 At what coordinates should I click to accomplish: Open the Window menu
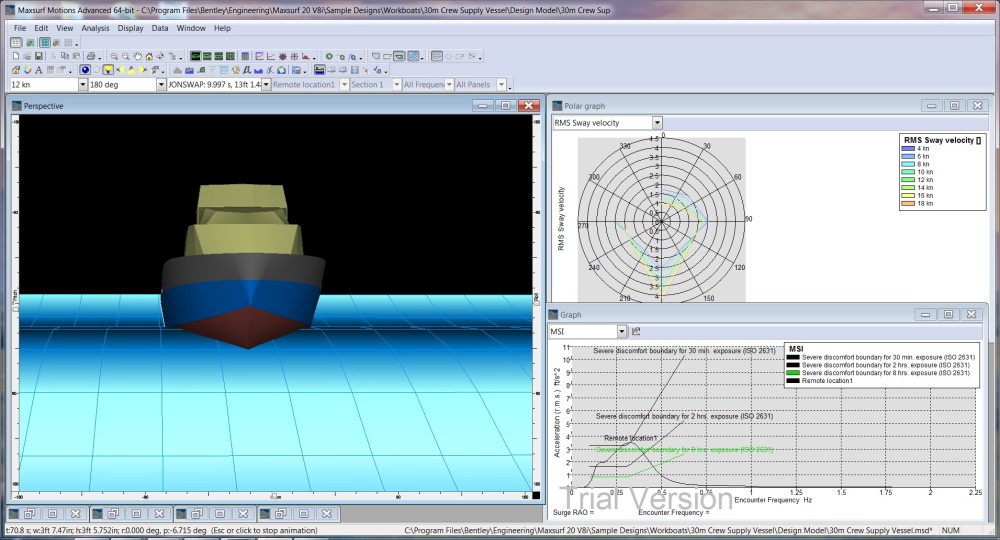191,28
